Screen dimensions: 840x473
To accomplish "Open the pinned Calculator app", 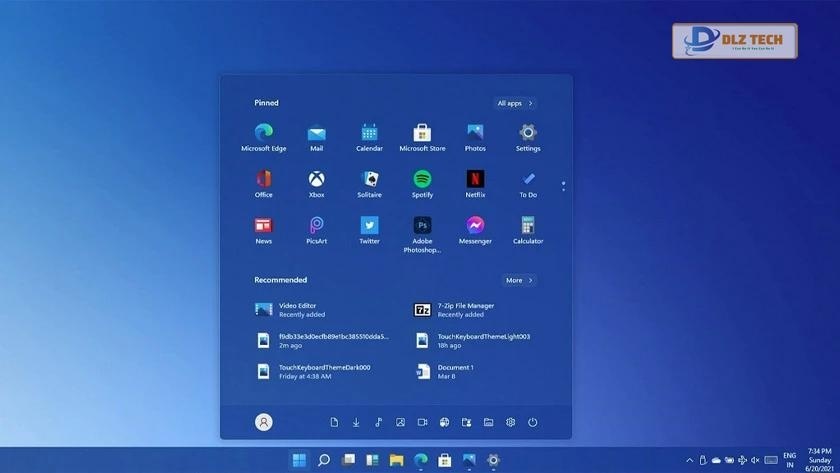I will point(528,226).
